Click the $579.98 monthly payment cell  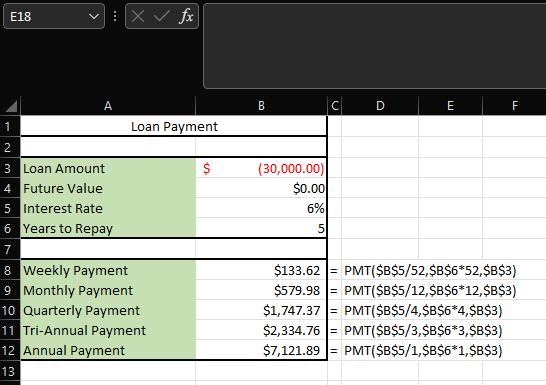click(x=261, y=290)
